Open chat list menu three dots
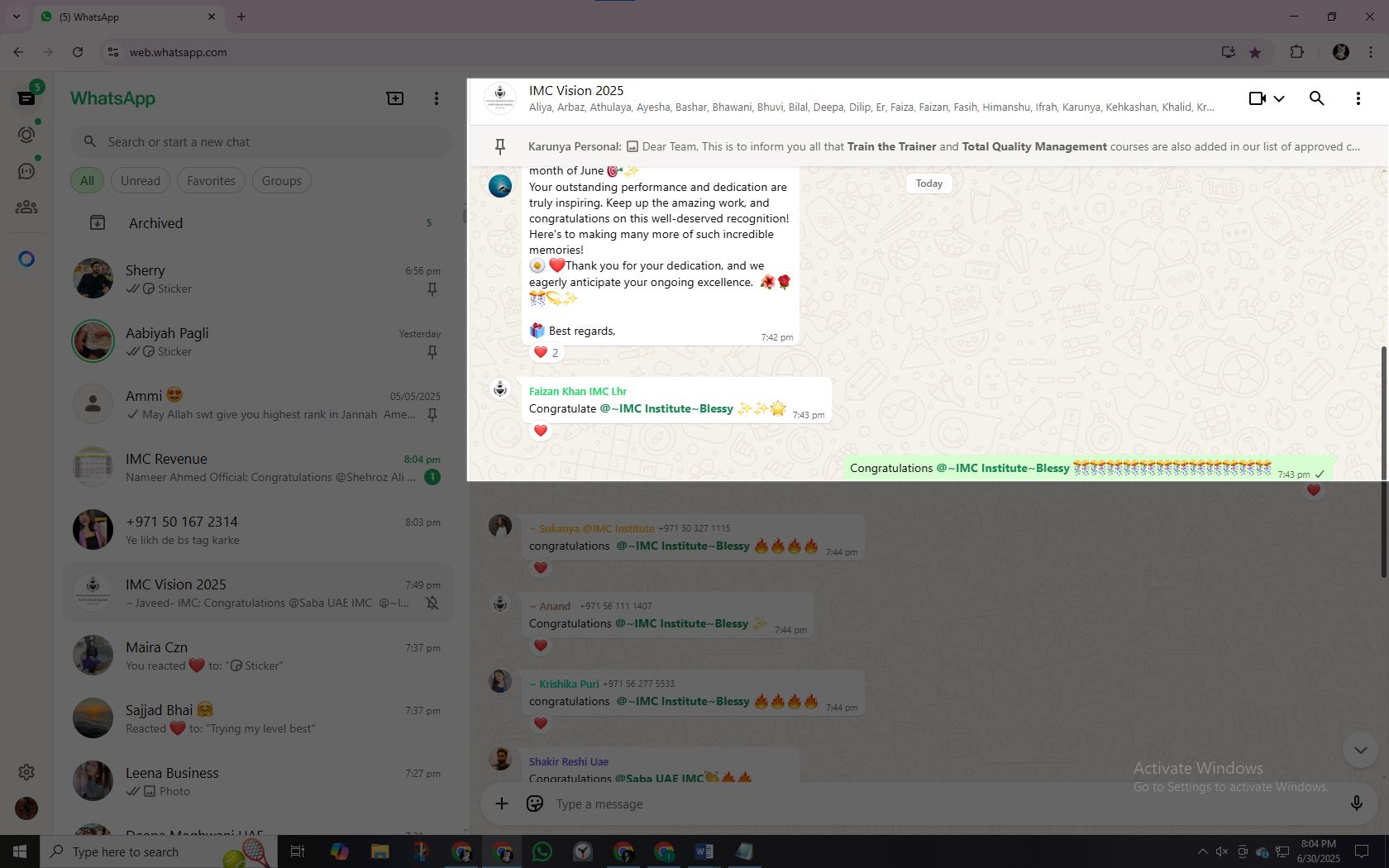This screenshot has width=1389, height=868. click(x=437, y=98)
